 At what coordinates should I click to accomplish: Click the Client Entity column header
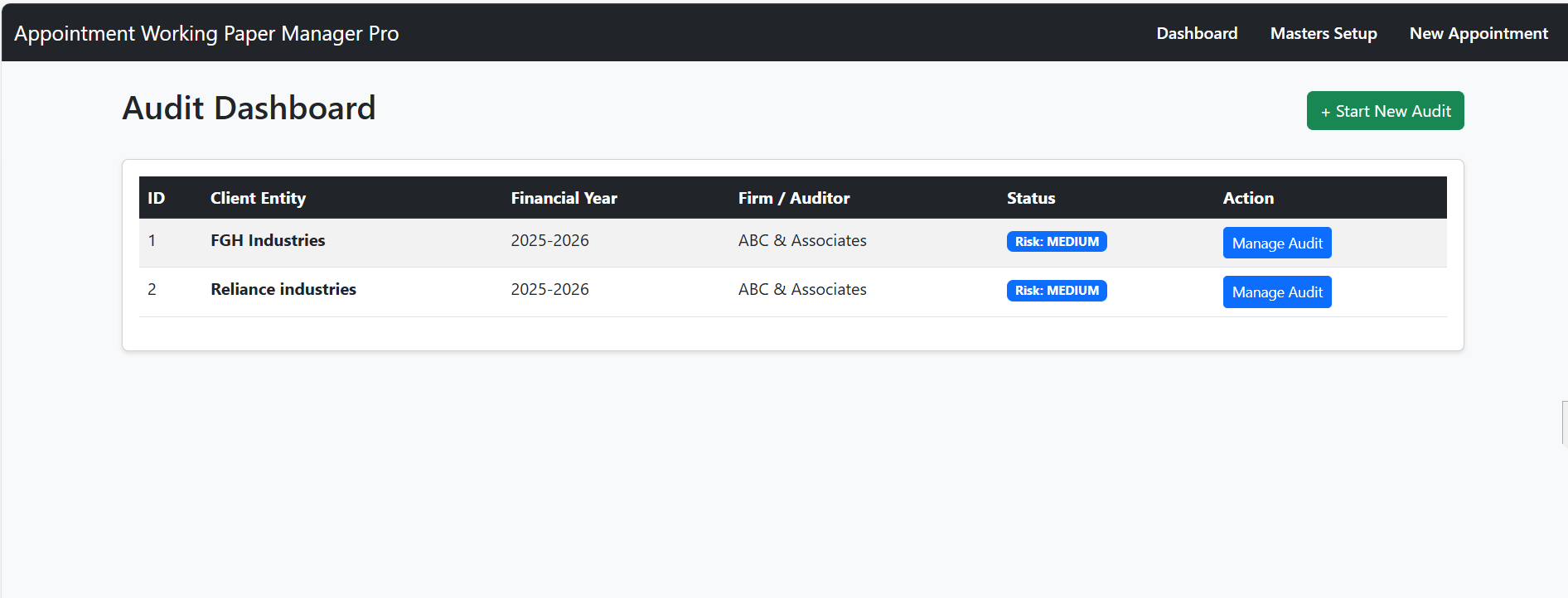point(258,198)
